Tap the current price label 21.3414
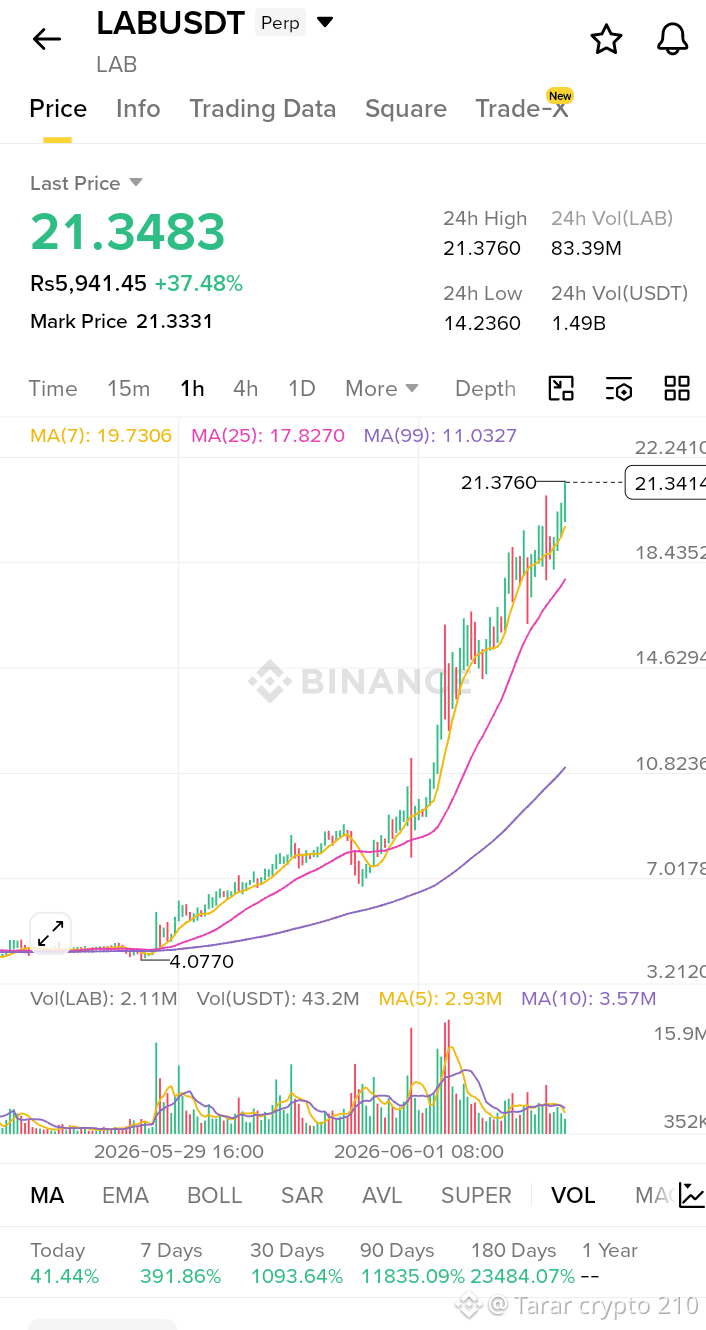This screenshot has width=706, height=1330. (665, 483)
